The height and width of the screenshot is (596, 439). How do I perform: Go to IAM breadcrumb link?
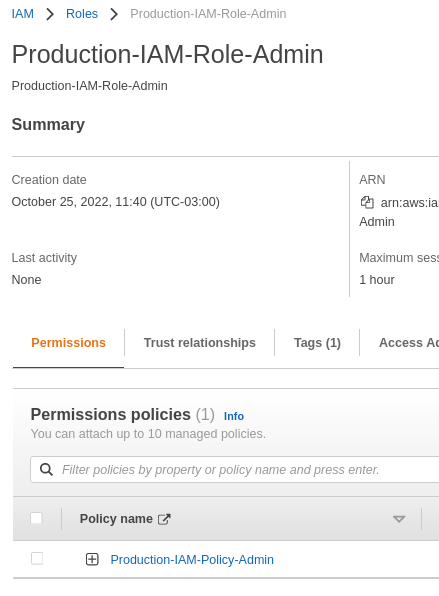tap(22, 14)
